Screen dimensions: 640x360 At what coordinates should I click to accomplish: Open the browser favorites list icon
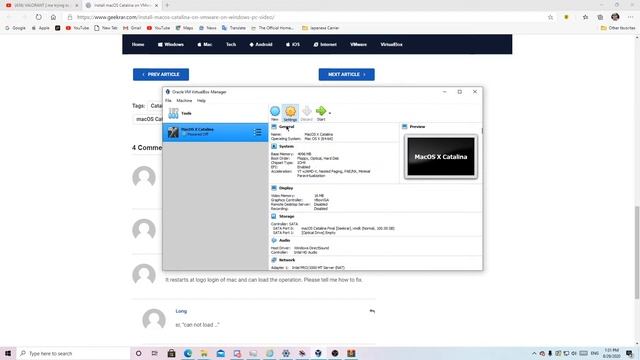(x=585, y=17)
